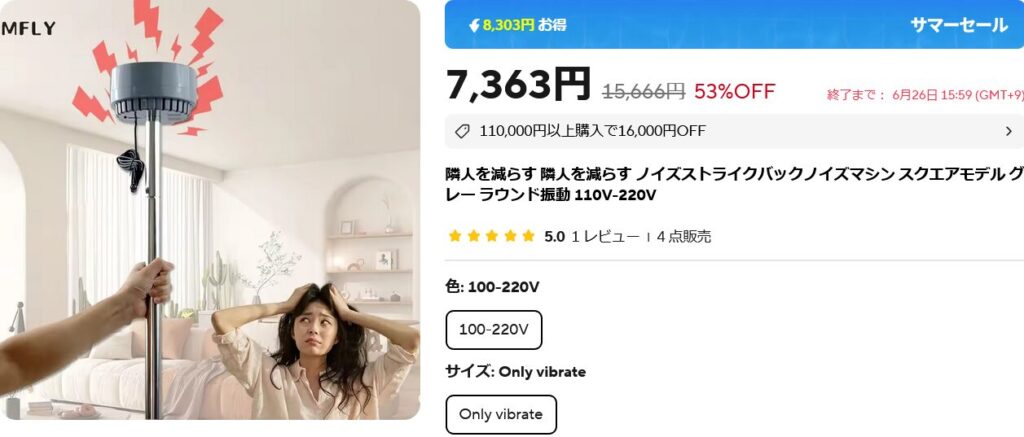The width and height of the screenshot is (1024, 437).
Task: Click the 4 点販売 sold count
Action: coord(684,236)
